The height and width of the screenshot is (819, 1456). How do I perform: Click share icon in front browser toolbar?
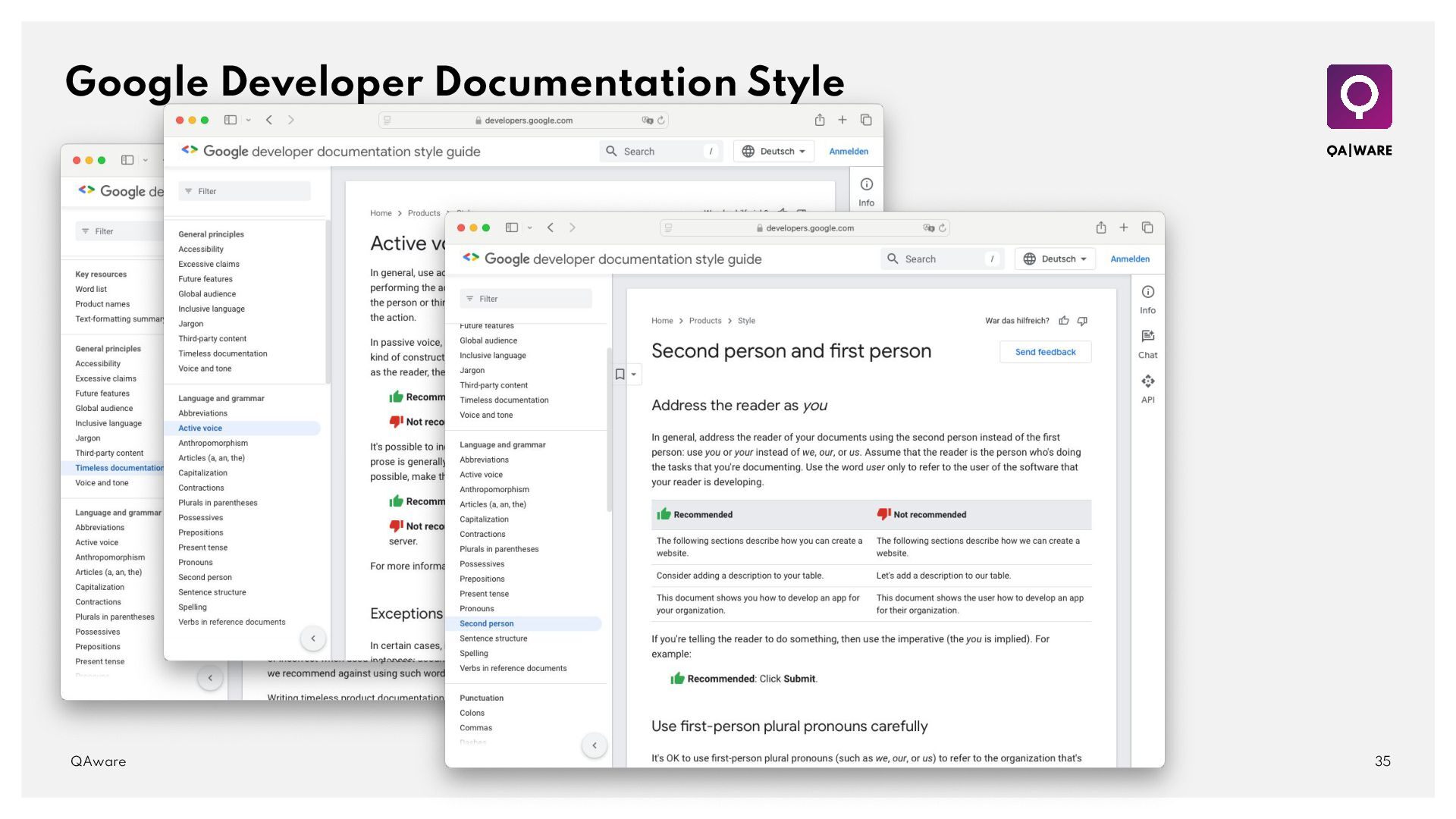click(1100, 227)
